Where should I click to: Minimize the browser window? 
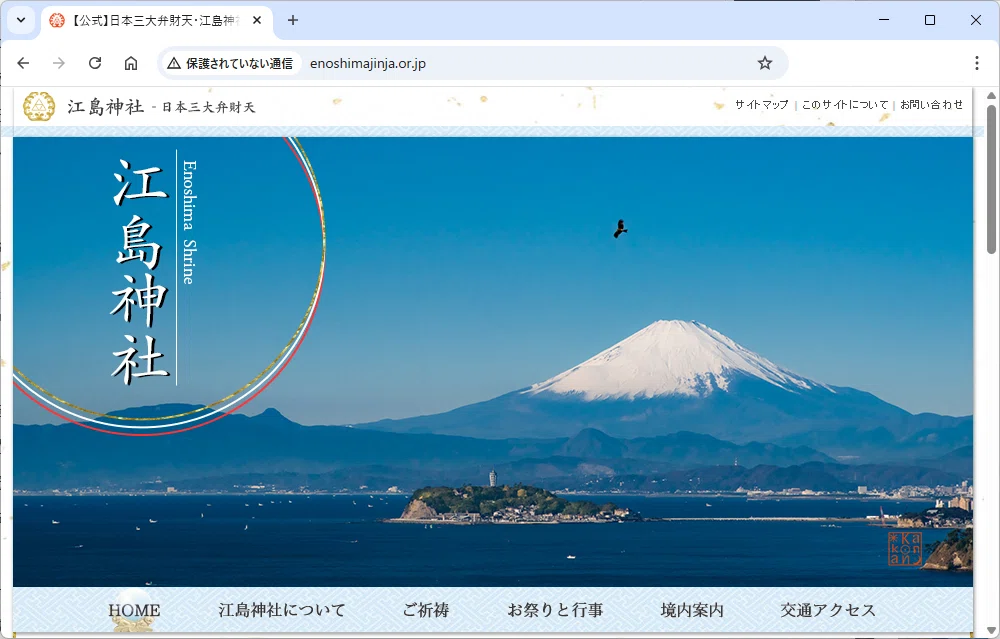coord(884,20)
